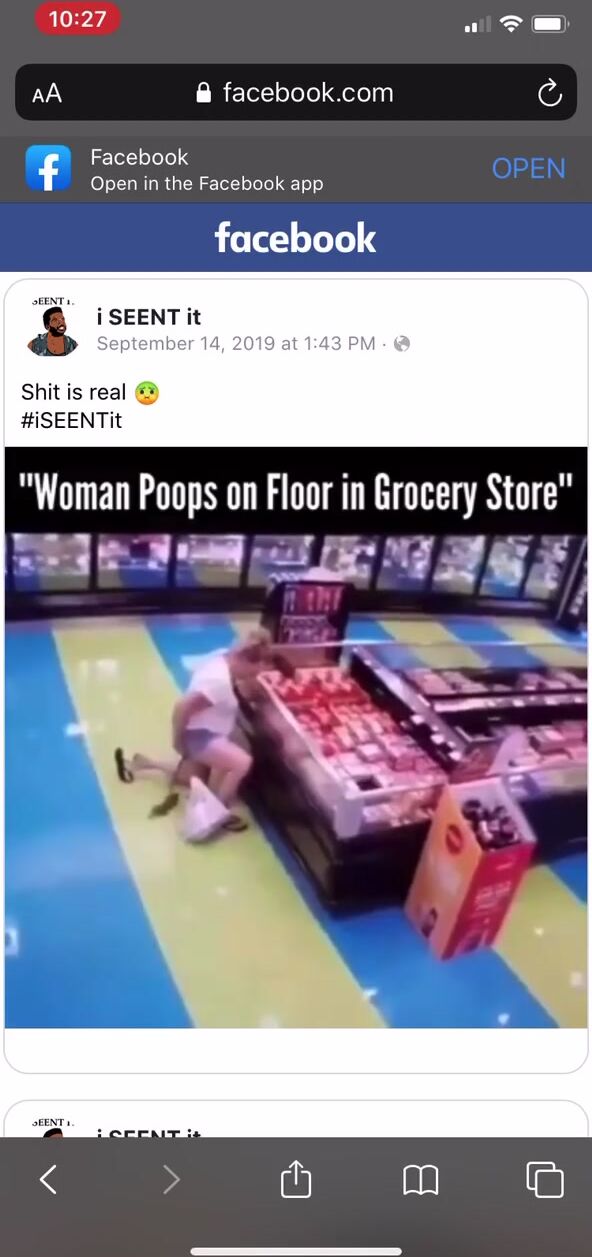This screenshot has width=592, height=1257.
Task: Reload the facebook.com page
Action: 549,94
